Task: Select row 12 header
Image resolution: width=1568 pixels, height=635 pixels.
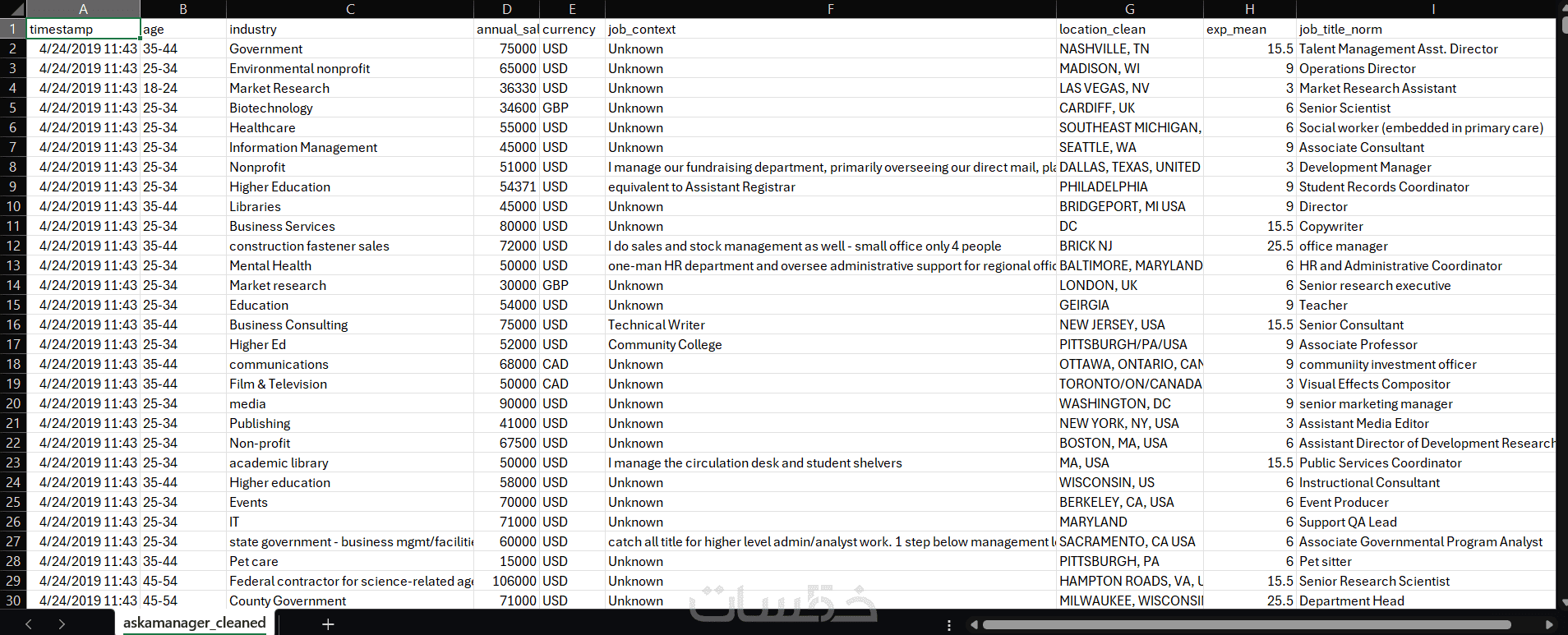Action: coord(13,246)
